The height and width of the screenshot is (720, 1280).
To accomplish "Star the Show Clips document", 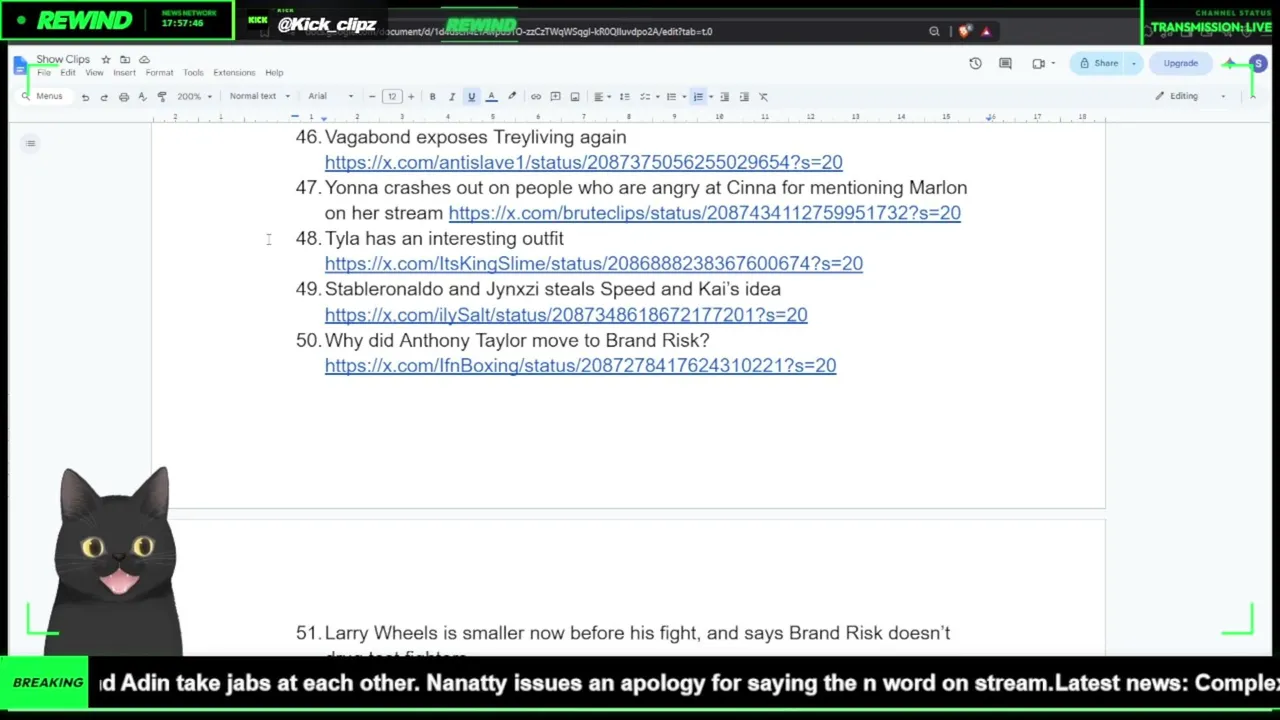I will coord(106,60).
